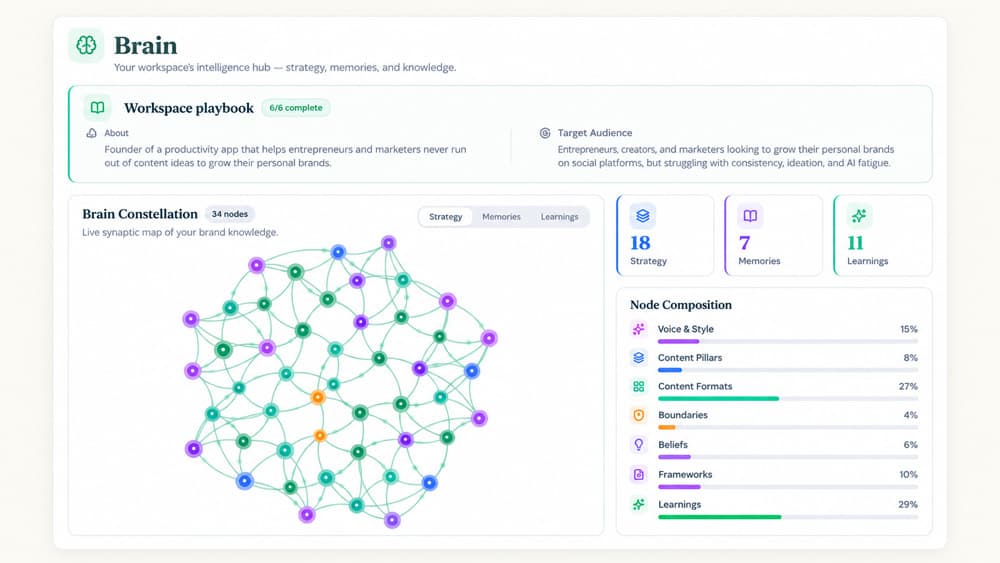Click the Frameworks document icon
Viewport: 1000px width, 563px height.
coord(638,474)
